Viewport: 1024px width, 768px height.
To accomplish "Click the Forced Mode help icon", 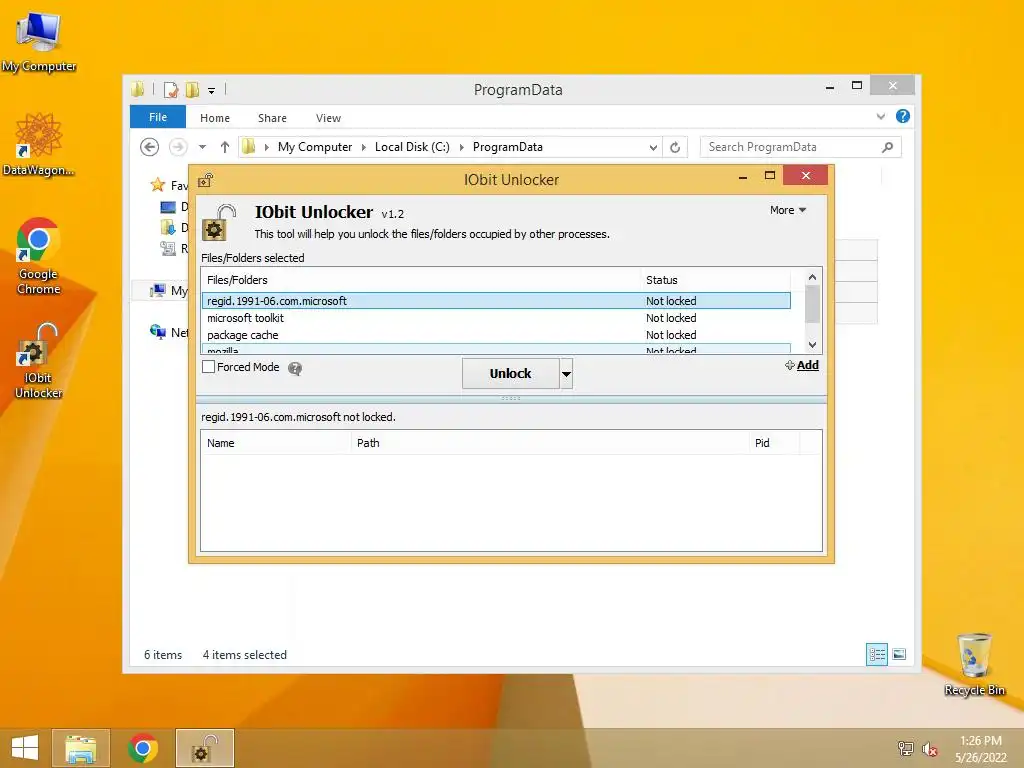I will pyautogui.click(x=295, y=368).
